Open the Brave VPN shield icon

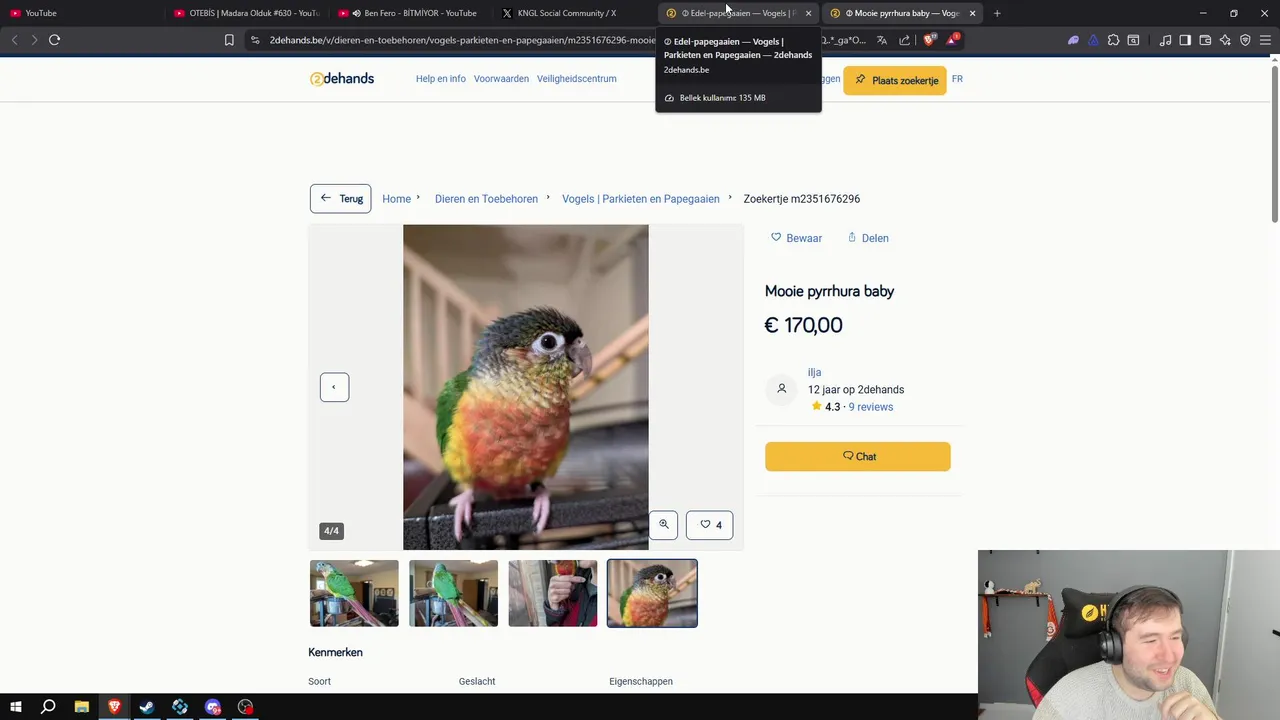click(1245, 40)
